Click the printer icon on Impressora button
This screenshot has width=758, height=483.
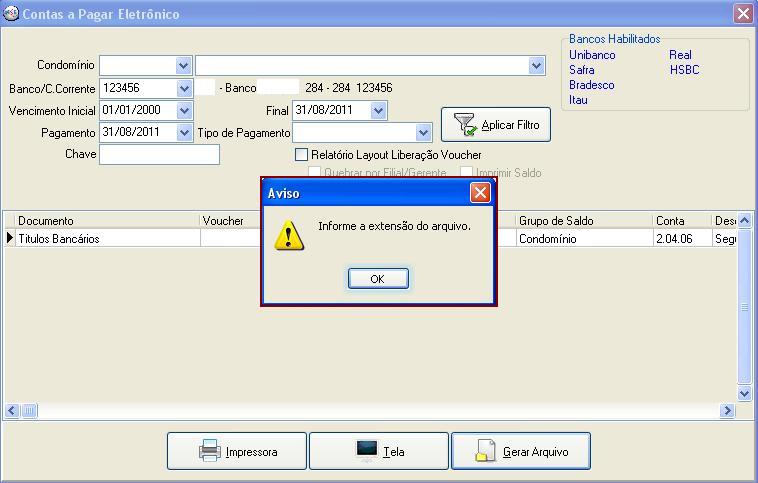[x=210, y=451]
